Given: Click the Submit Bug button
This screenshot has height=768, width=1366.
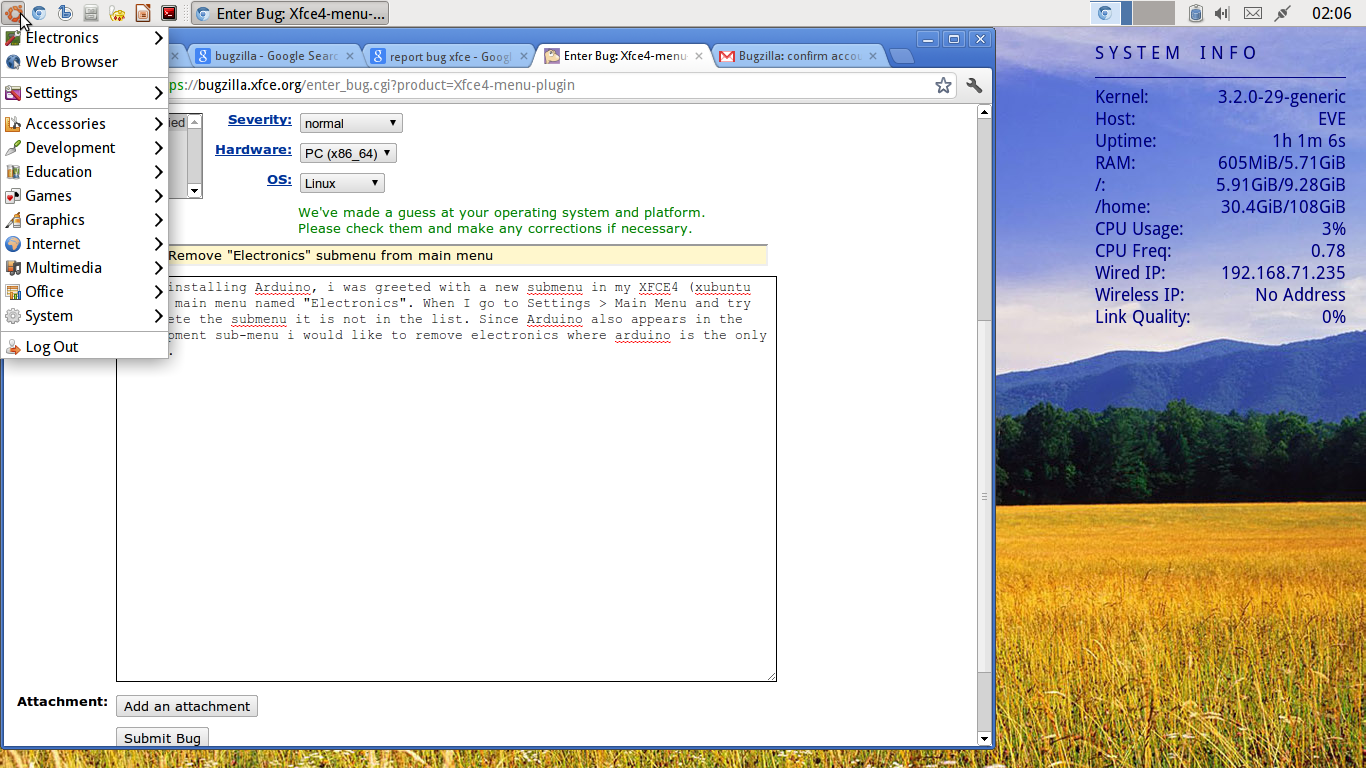Looking at the screenshot, I should pos(162,738).
